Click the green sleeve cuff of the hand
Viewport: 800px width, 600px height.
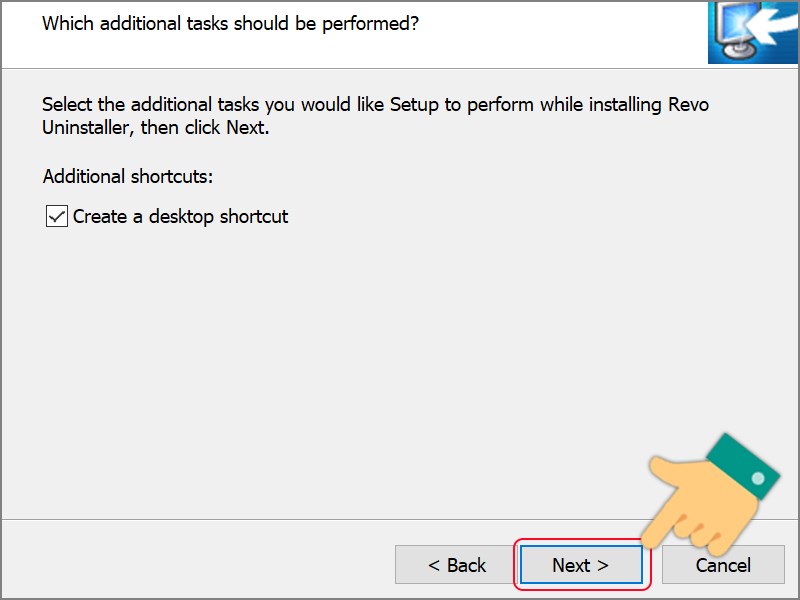[x=744, y=465]
